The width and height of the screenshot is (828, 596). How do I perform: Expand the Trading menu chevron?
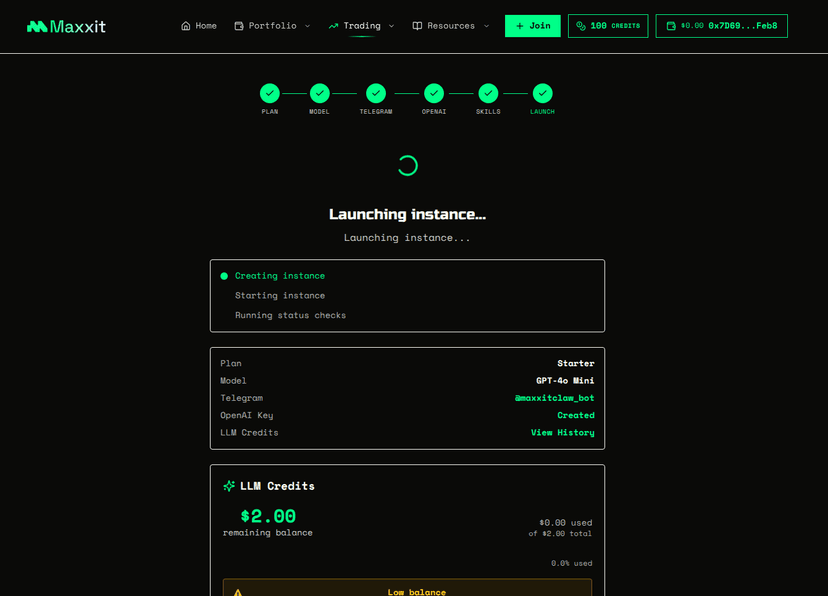tap(391, 26)
